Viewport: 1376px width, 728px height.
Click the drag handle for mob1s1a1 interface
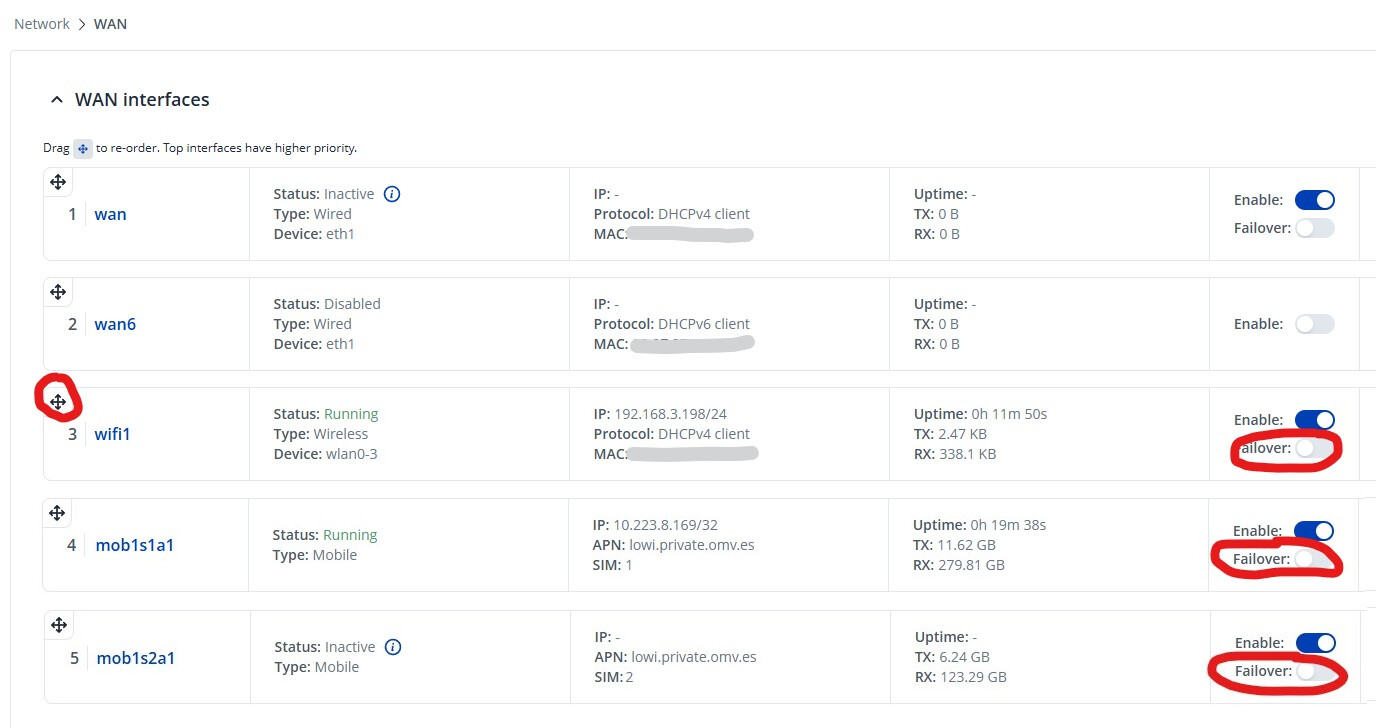[x=57, y=513]
